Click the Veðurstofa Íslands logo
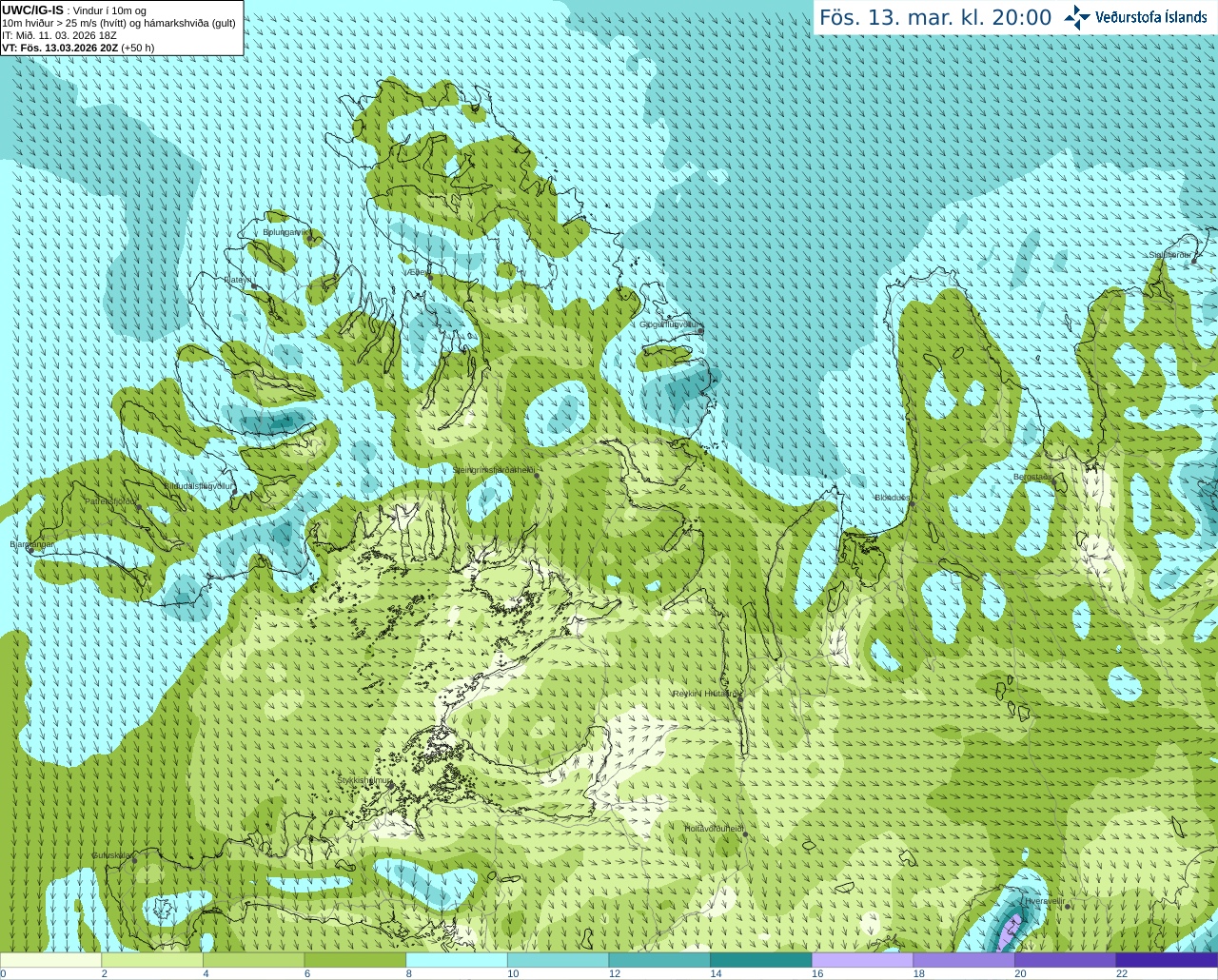The height and width of the screenshot is (980, 1218). click(x=1135, y=17)
